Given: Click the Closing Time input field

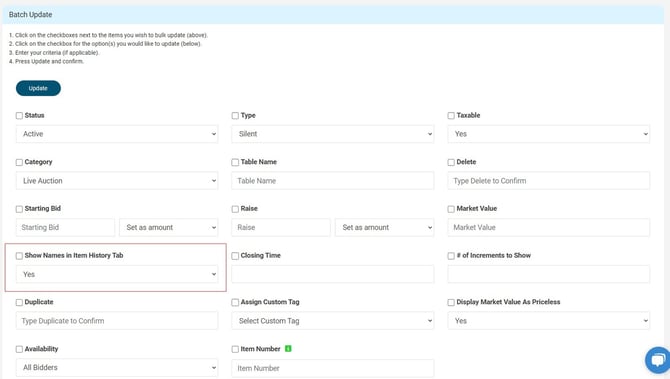Looking at the screenshot, I should click(333, 274).
